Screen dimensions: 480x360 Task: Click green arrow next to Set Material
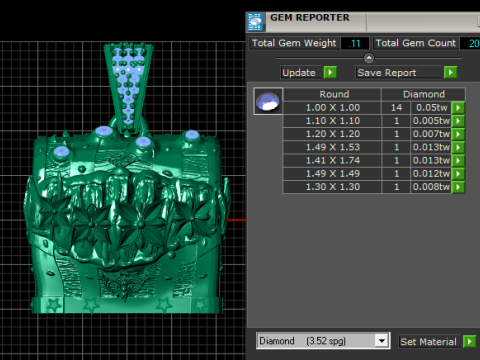470,341
